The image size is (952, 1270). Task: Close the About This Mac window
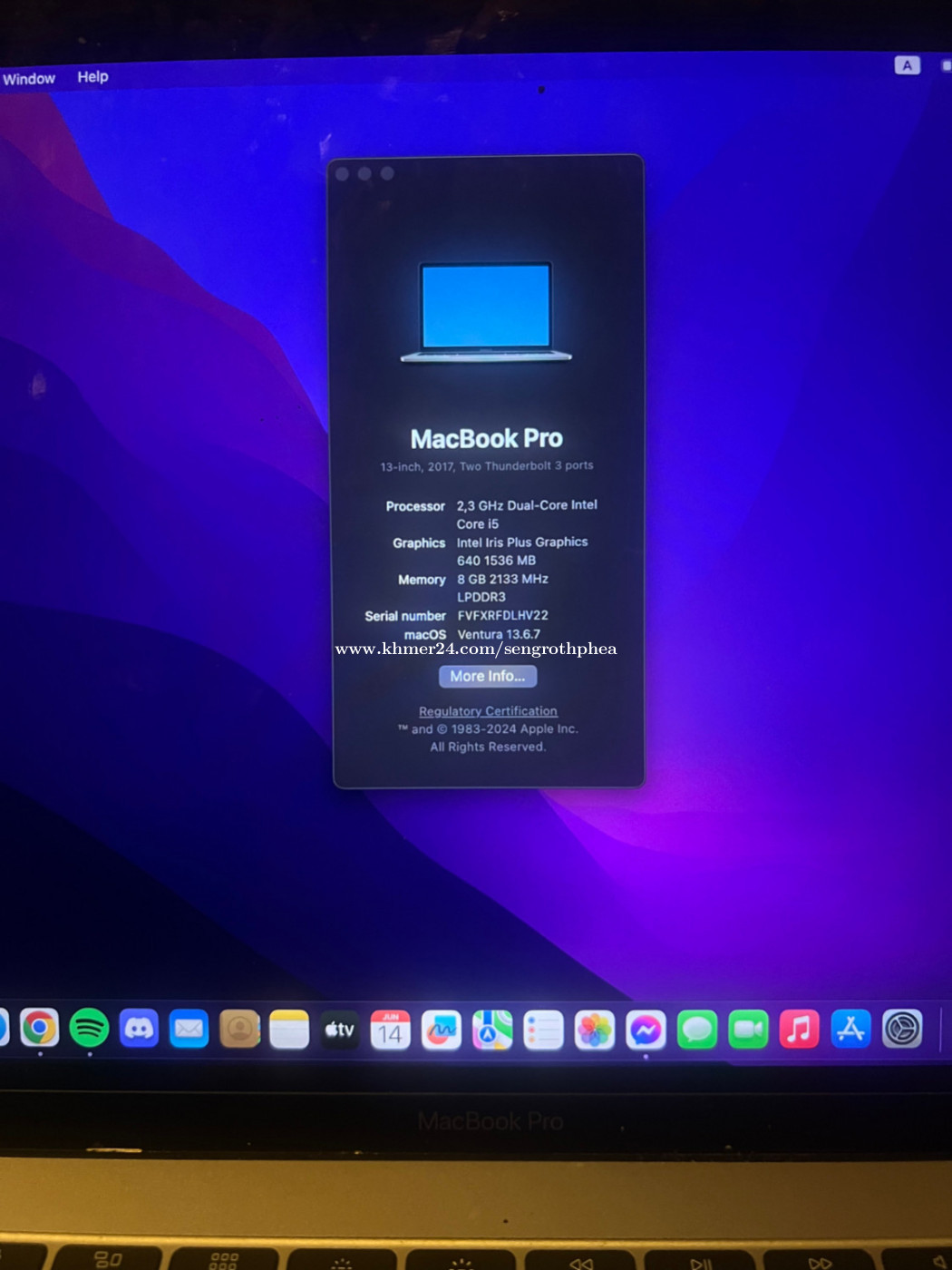342,173
